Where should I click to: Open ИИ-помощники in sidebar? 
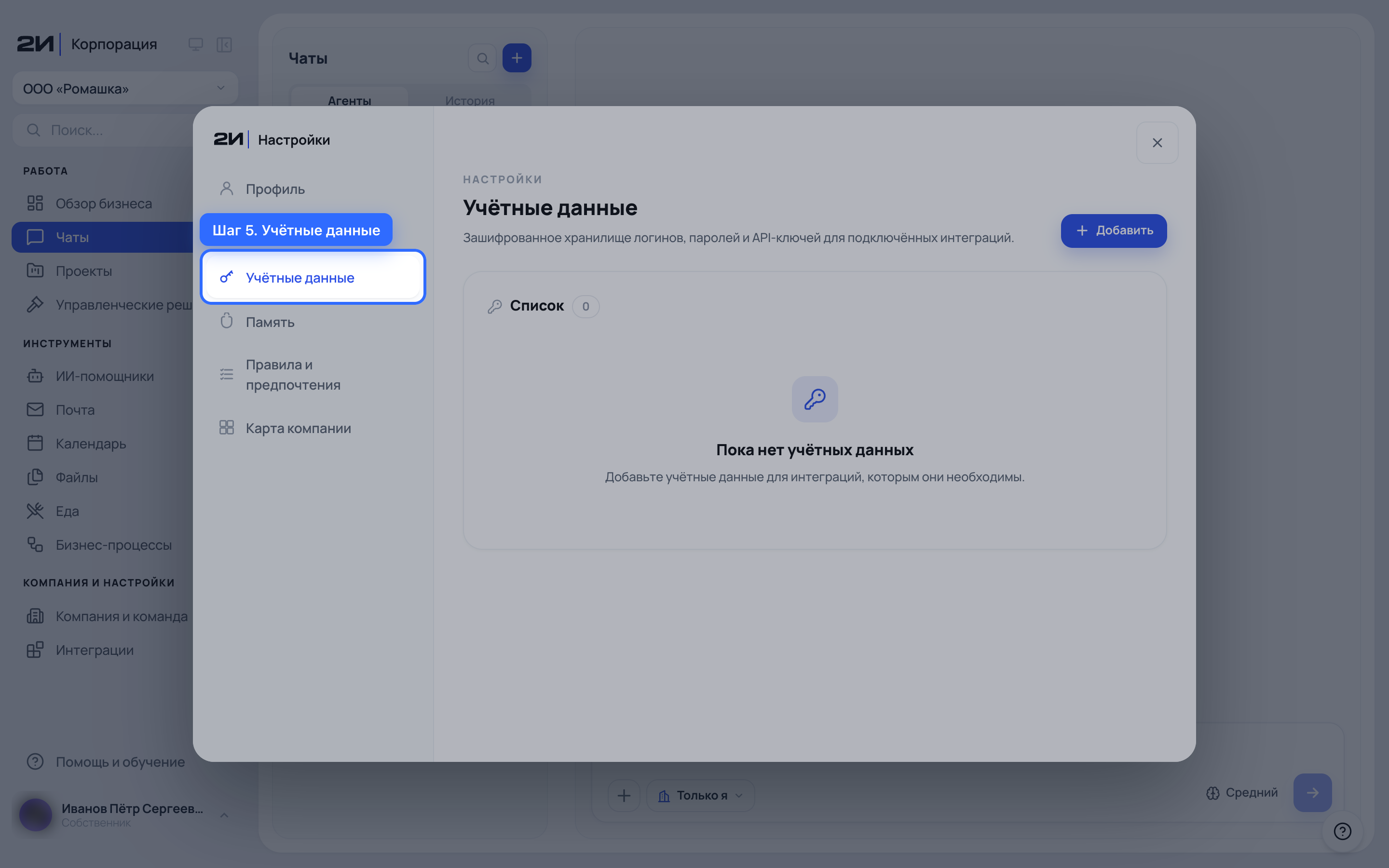click(x=103, y=376)
